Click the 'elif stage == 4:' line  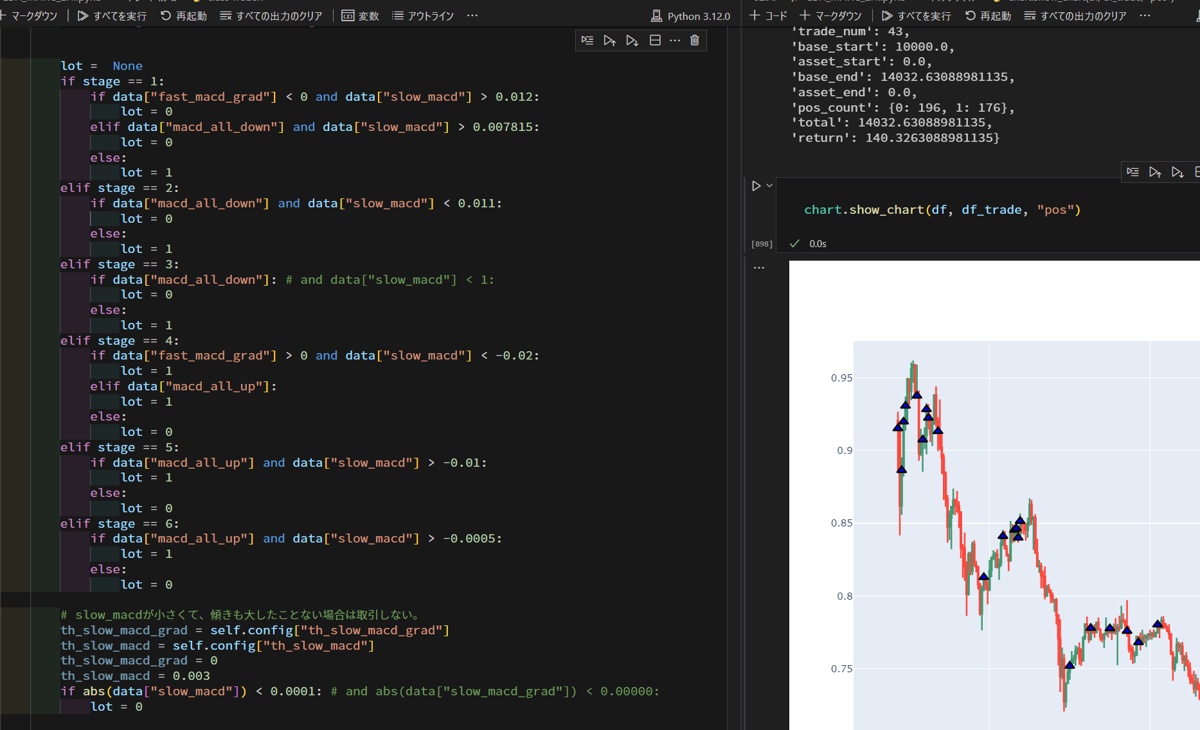pos(120,340)
